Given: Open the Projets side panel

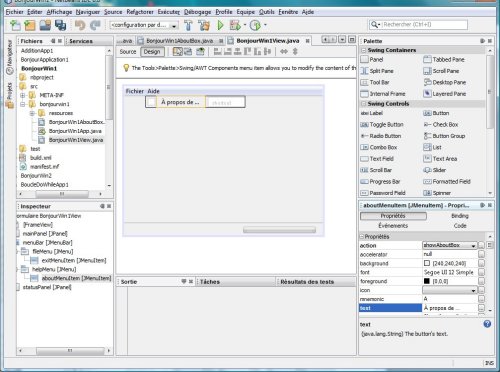Looking at the screenshot, I should 10,96.
